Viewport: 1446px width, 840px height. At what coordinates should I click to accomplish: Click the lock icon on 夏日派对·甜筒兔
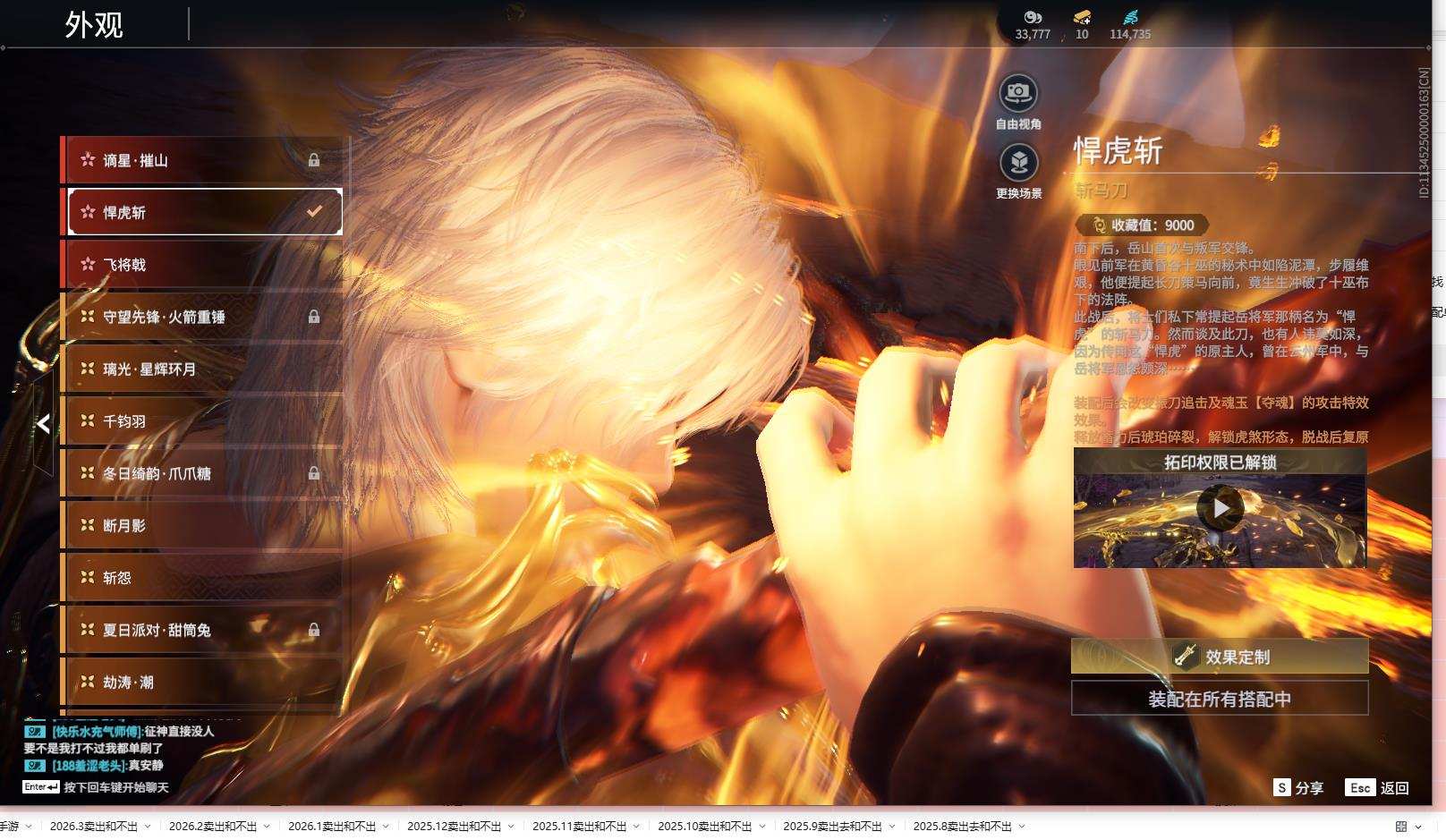(x=314, y=630)
